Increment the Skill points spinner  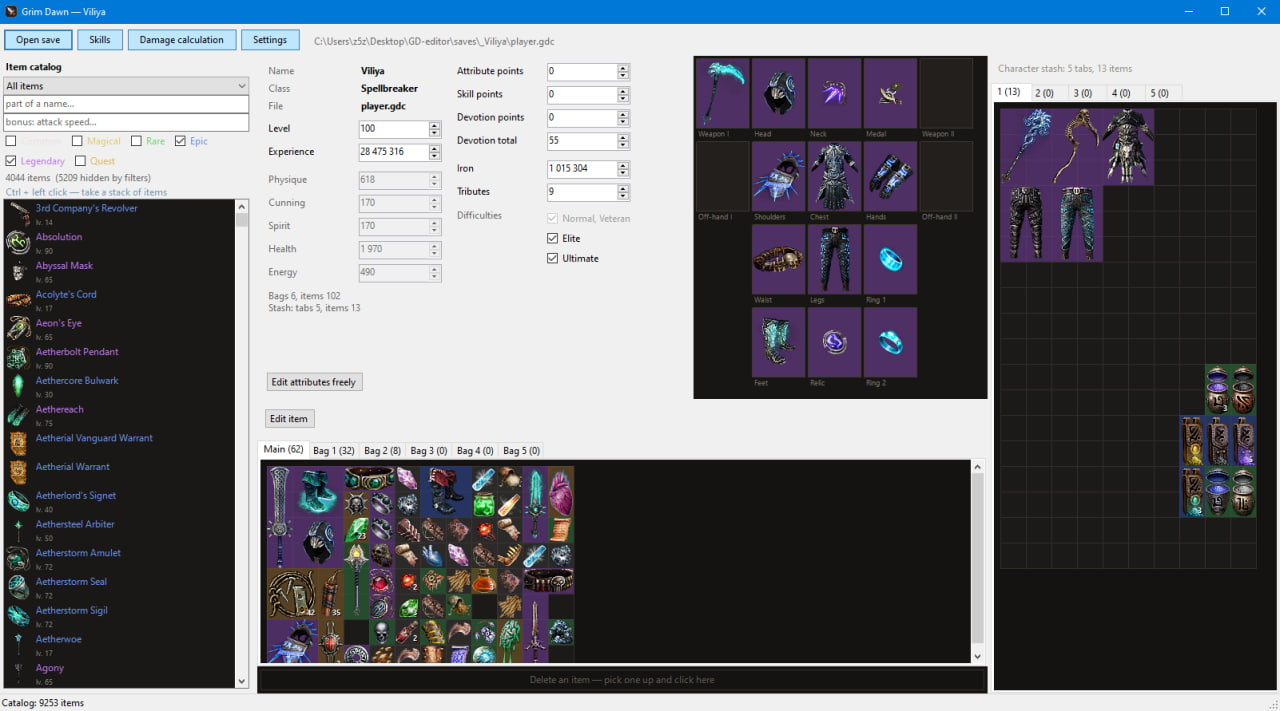(624, 90)
